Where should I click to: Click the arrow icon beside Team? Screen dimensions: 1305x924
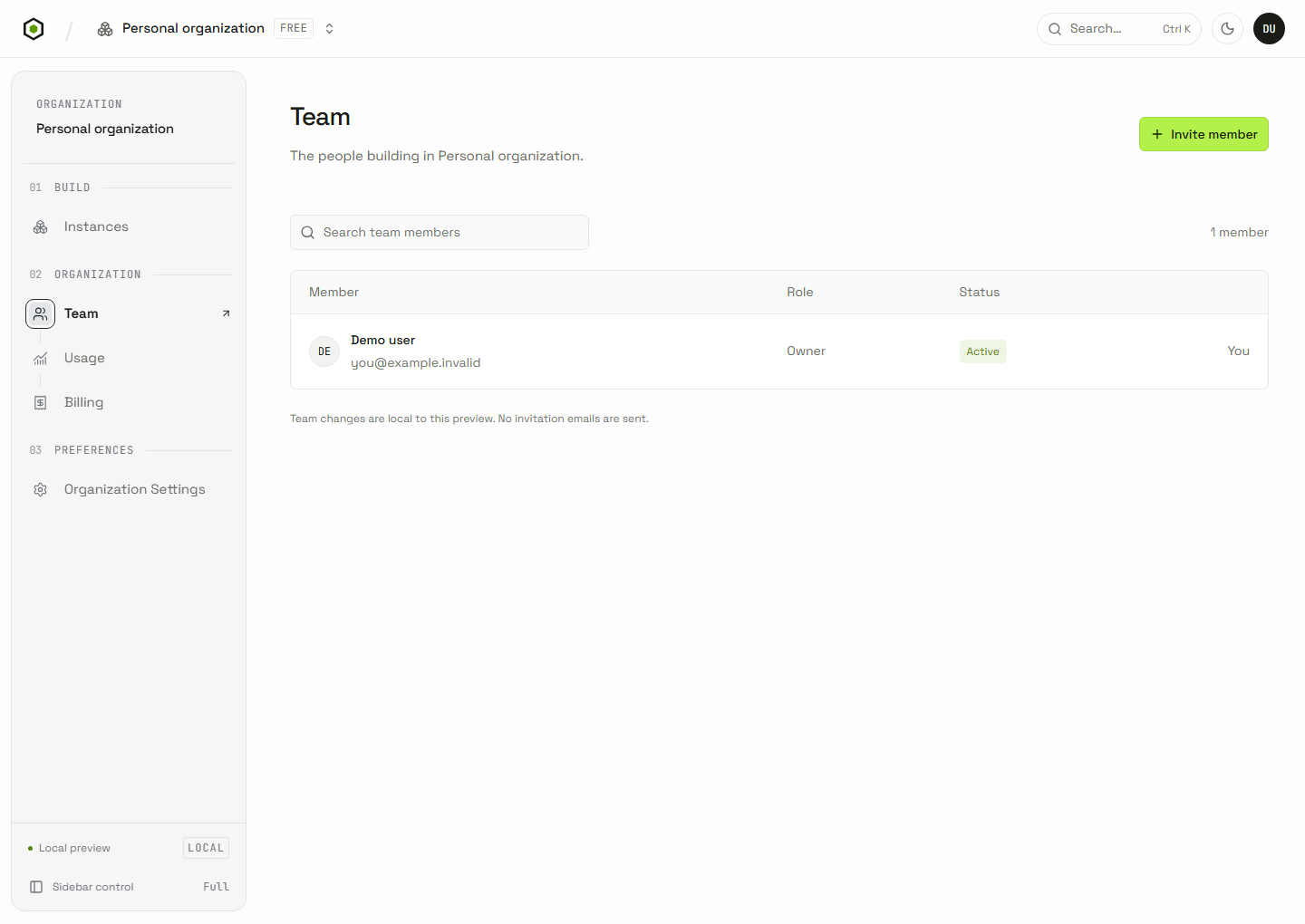point(226,314)
